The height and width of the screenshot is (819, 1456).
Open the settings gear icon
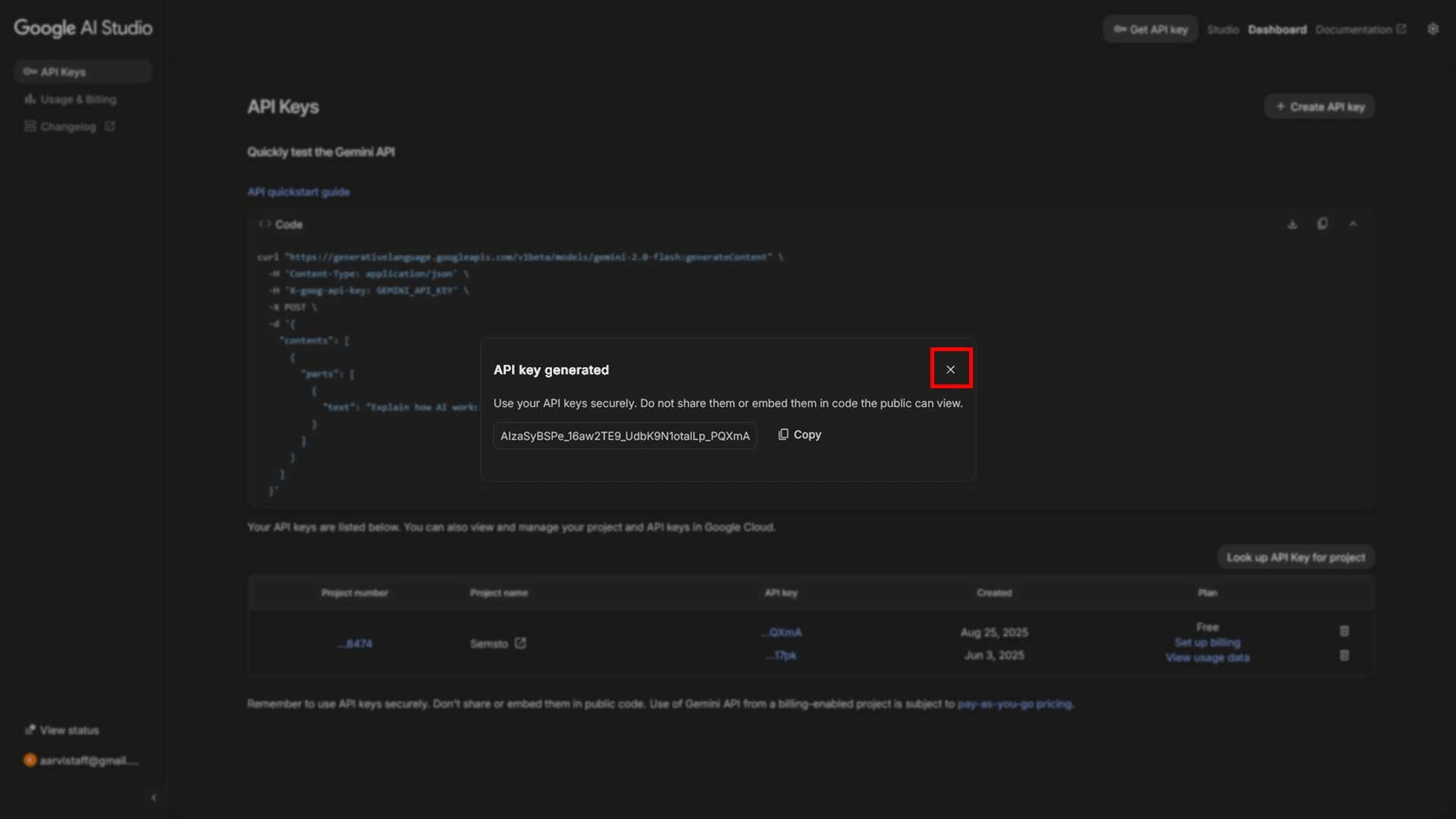pos(1432,29)
